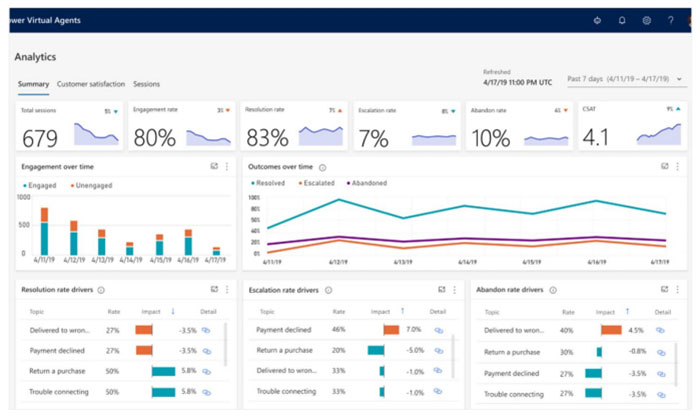Image resolution: width=700 pixels, height=420 pixels.
Task: Sort Abandon rate drivers by Impact arrow
Action: [x=627, y=312]
